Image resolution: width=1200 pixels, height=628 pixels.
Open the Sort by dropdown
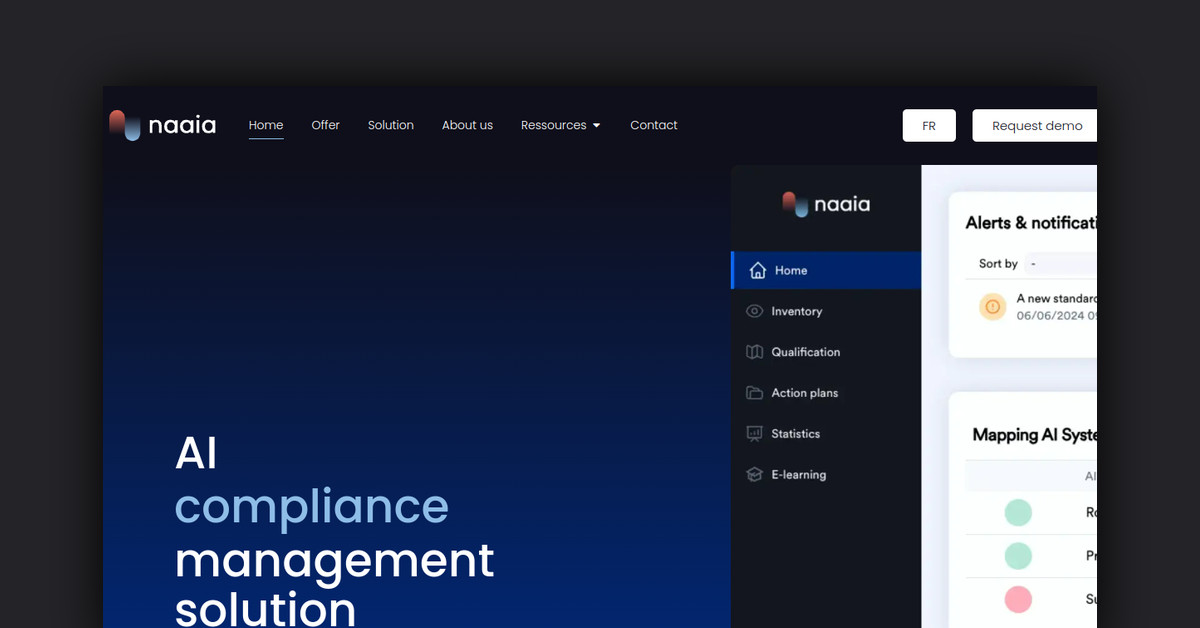[1060, 264]
